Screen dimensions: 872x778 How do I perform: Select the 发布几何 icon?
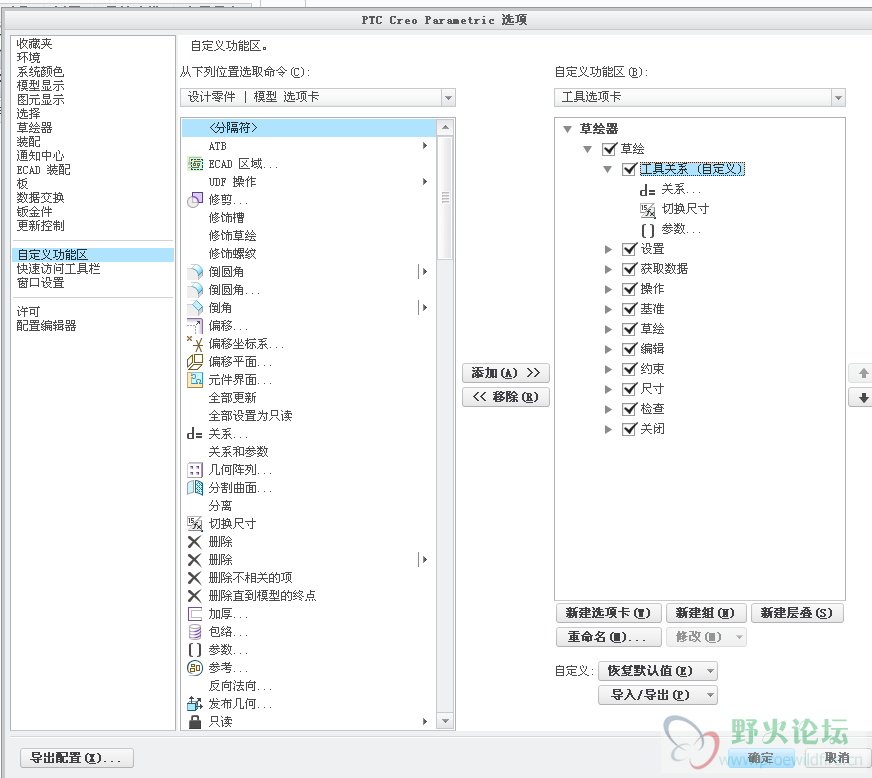click(195, 703)
